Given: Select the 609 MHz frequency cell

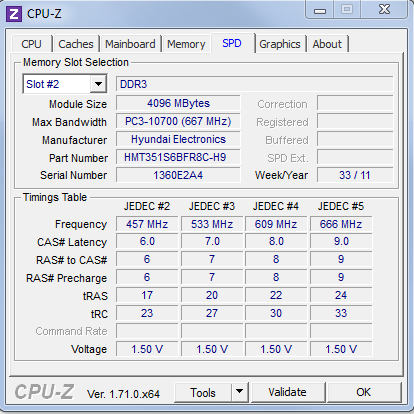Looking at the screenshot, I should click(276, 224).
